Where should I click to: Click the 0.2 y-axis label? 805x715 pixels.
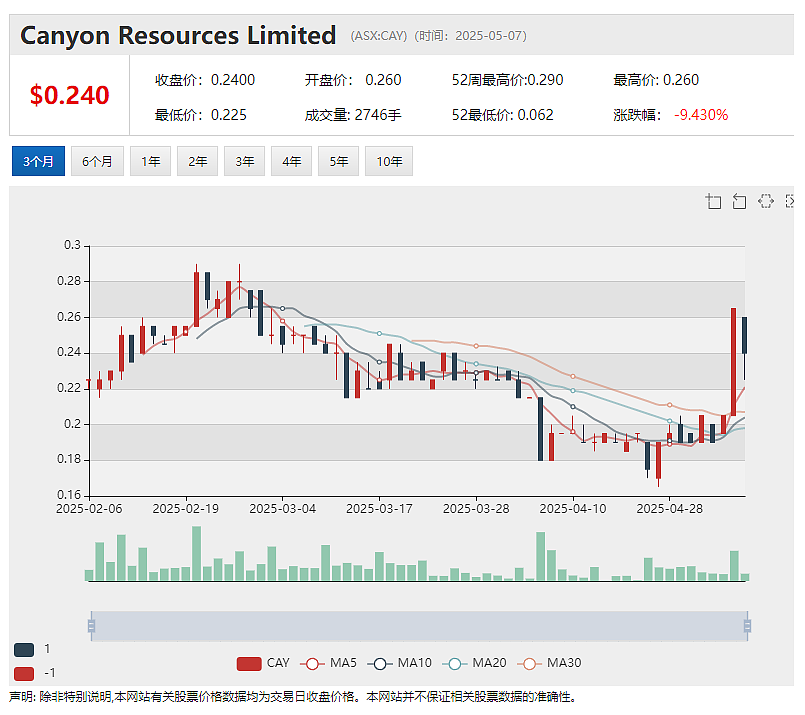(x=72, y=423)
